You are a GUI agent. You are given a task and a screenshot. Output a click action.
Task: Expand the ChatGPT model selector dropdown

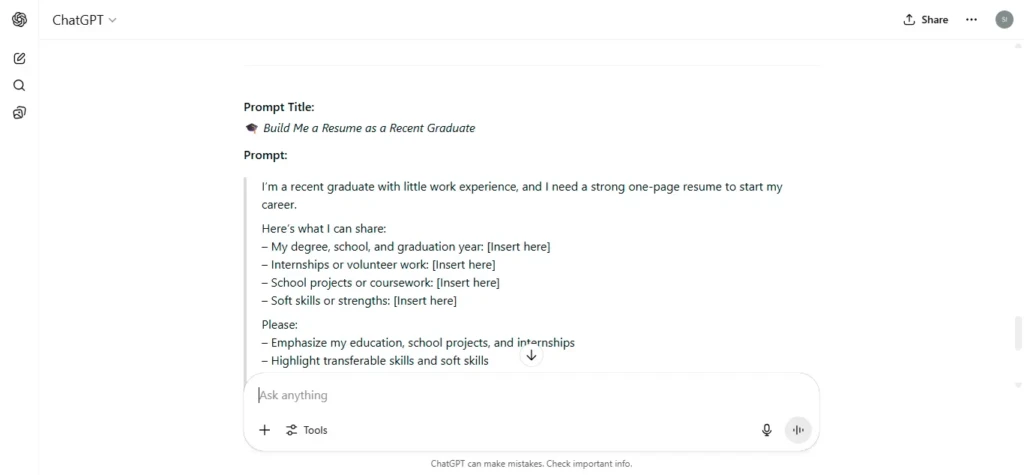pyautogui.click(x=84, y=20)
